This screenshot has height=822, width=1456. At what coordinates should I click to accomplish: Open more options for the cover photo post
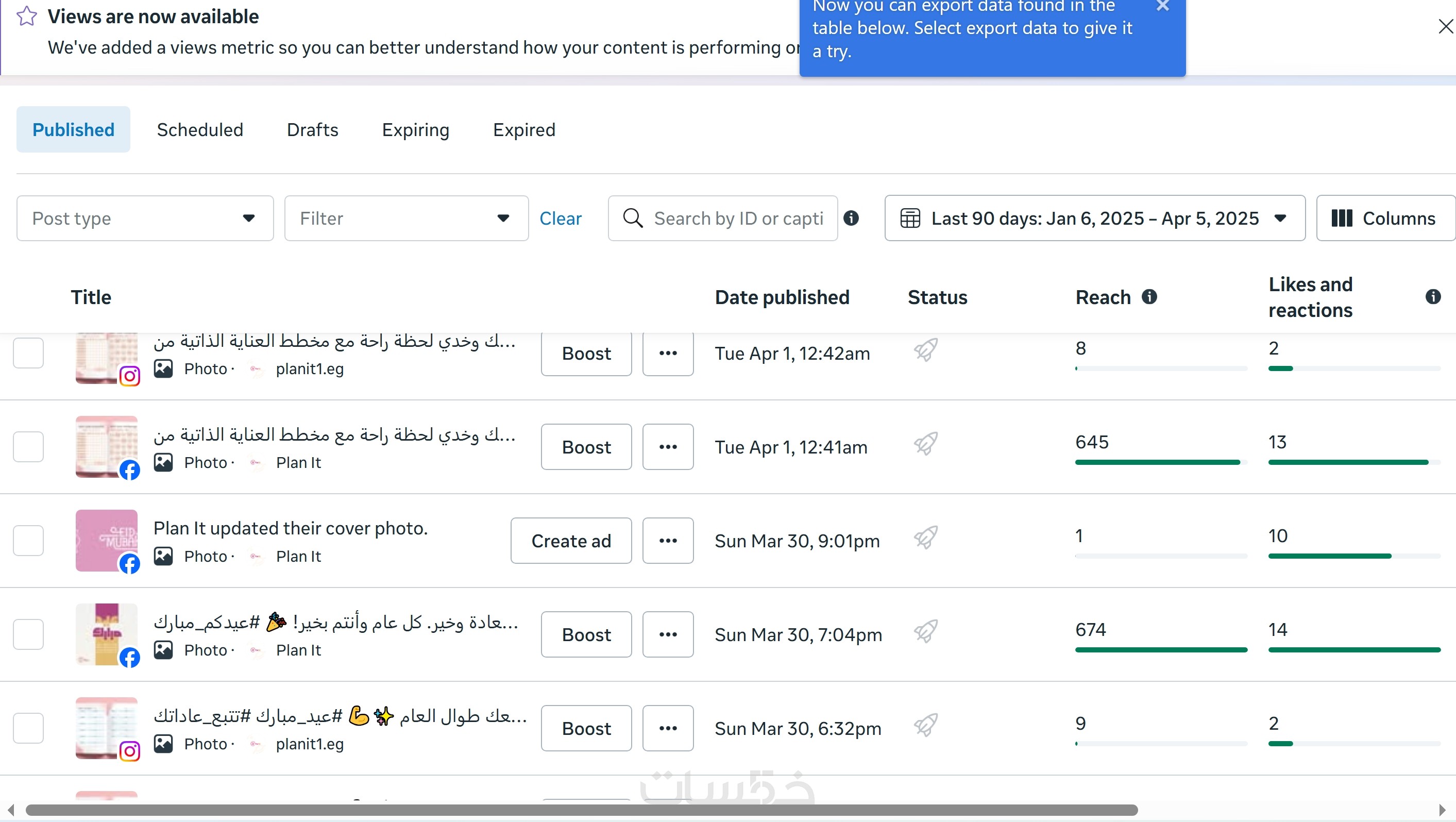click(668, 541)
